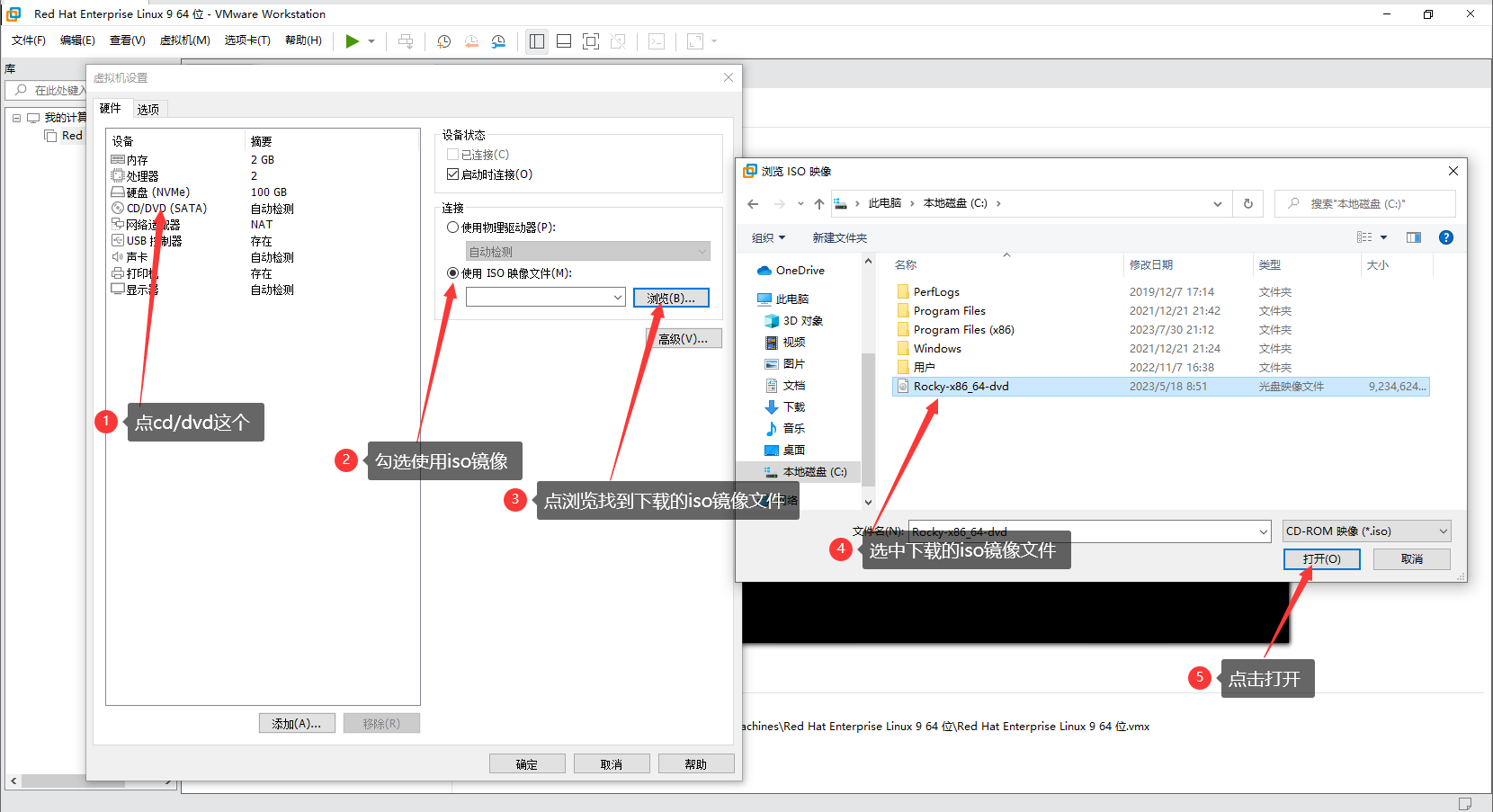Toggle the preview pane icon
This screenshot has width=1493, height=812.
1414,237
